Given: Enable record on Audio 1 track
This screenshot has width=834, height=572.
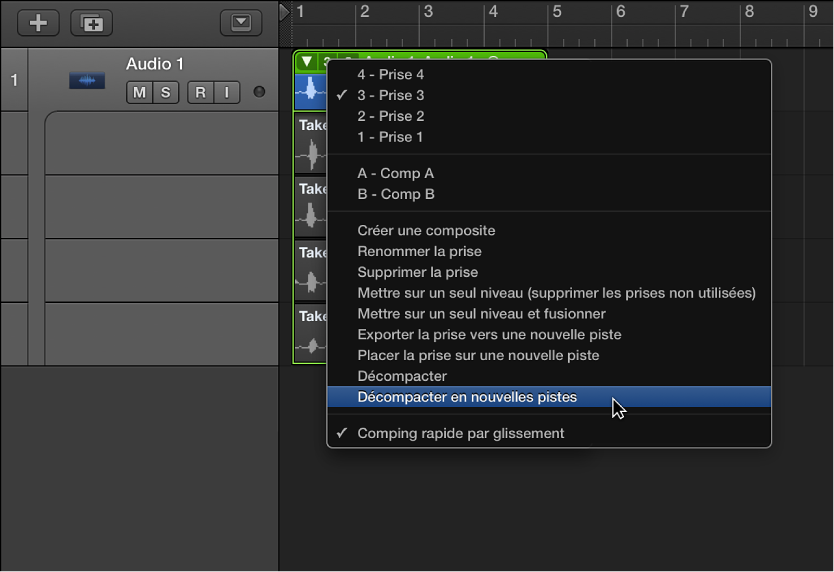Looking at the screenshot, I should click(200, 93).
